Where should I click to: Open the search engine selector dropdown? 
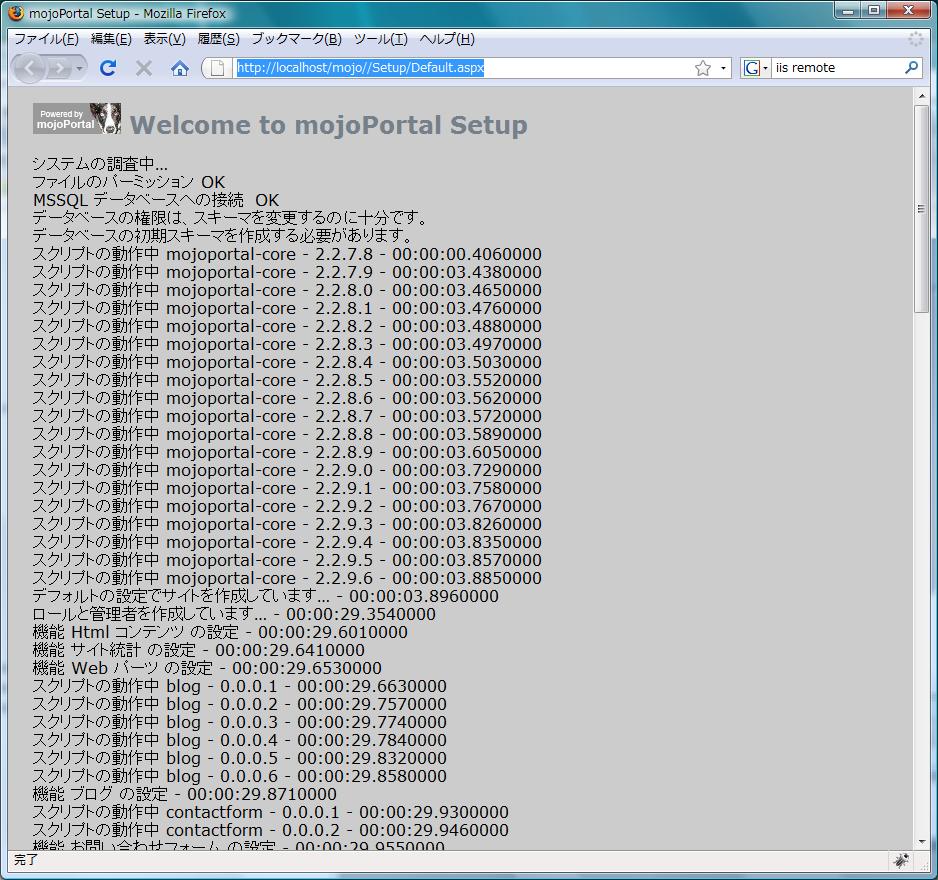(765, 68)
